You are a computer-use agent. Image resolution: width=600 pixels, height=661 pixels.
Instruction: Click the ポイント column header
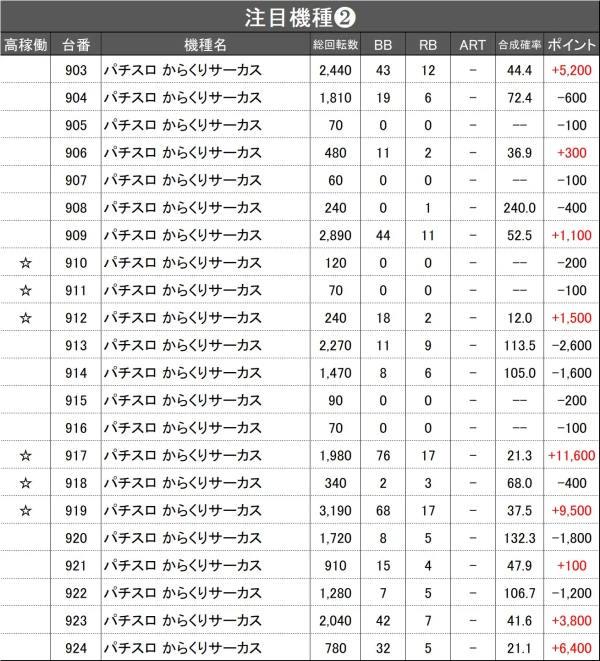coord(571,44)
